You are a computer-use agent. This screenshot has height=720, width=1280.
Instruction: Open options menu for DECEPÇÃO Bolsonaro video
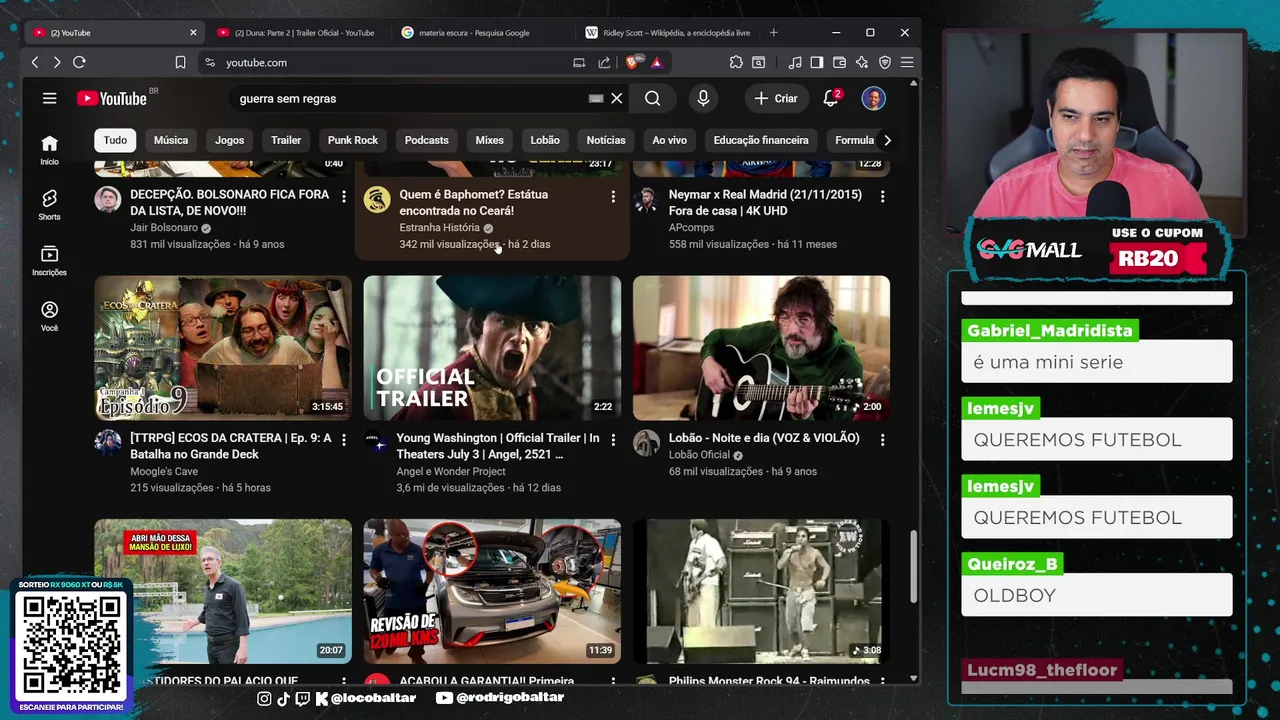tap(344, 197)
